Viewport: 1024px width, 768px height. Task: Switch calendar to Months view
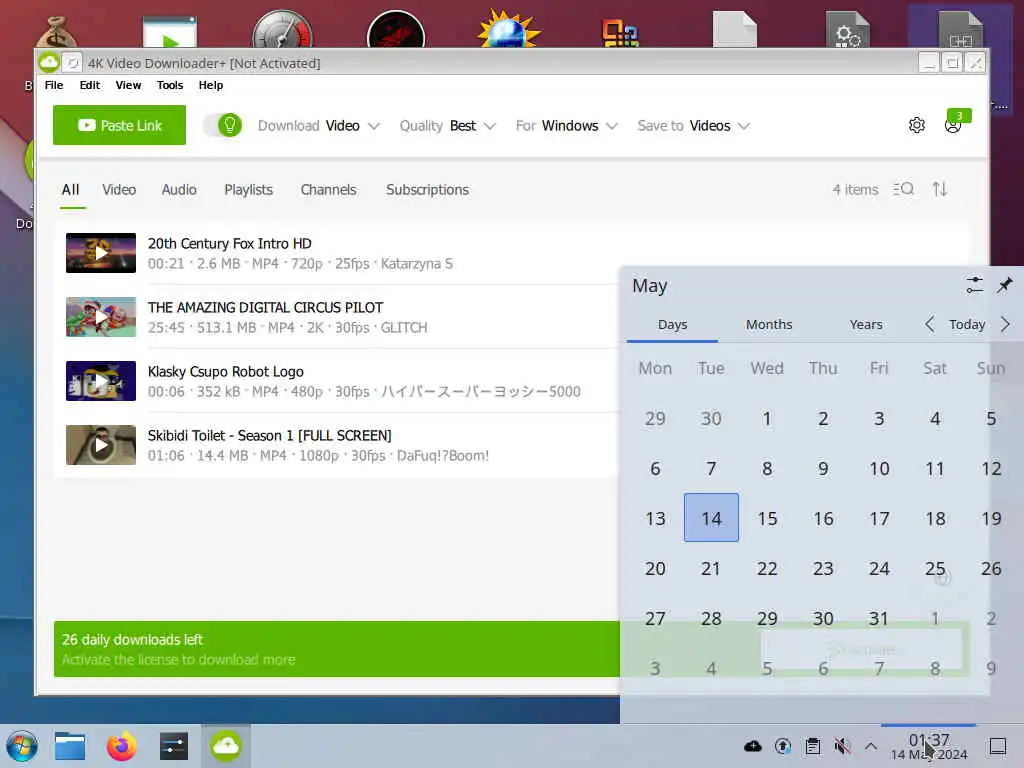769,325
